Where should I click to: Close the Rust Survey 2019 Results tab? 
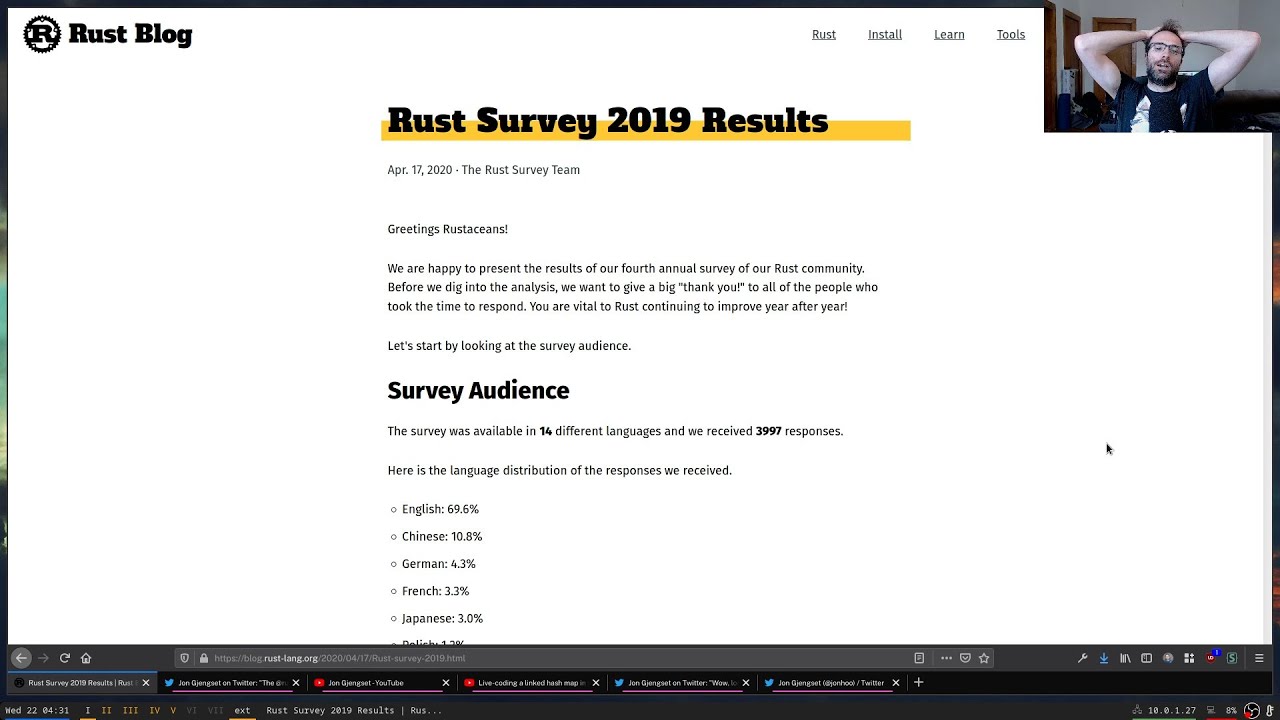coord(145,683)
